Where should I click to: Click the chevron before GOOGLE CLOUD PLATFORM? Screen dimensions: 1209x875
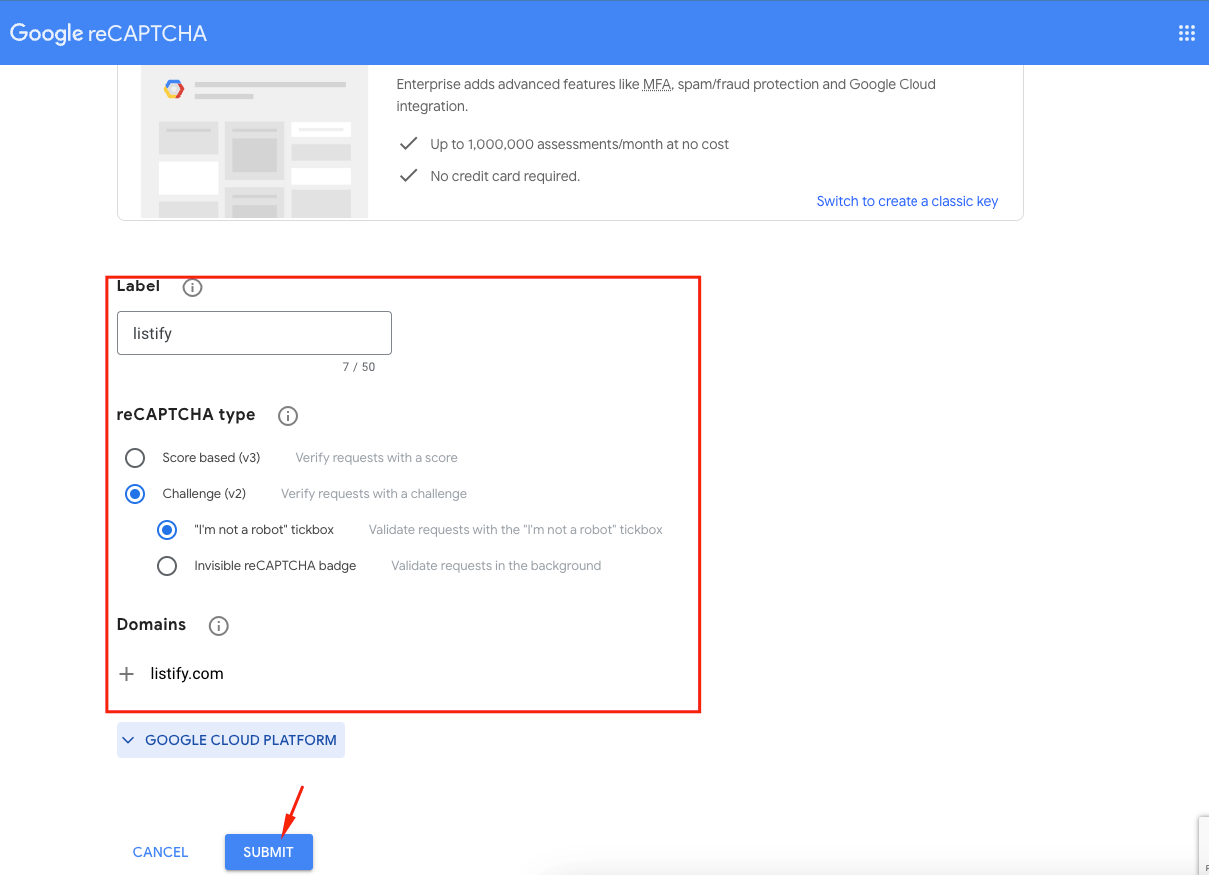[x=129, y=740]
